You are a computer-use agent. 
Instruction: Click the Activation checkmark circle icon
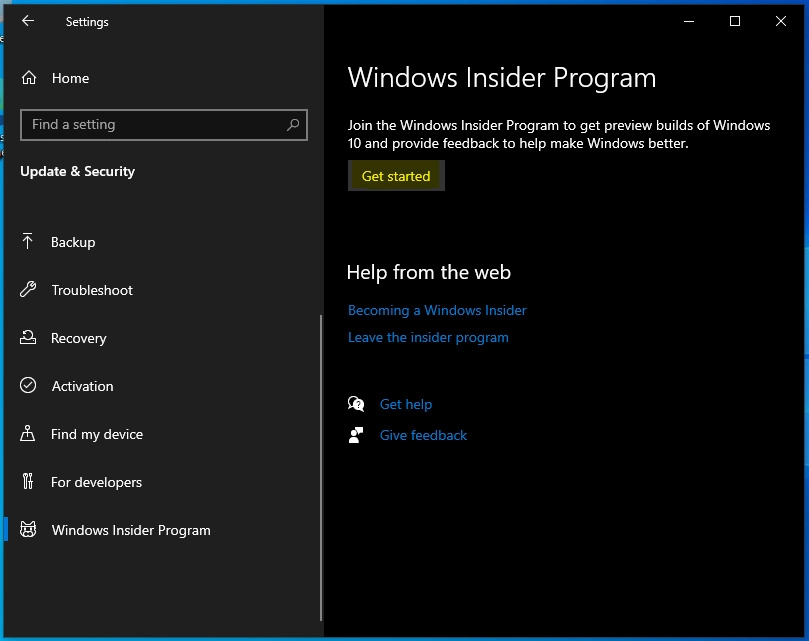click(28, 385)
